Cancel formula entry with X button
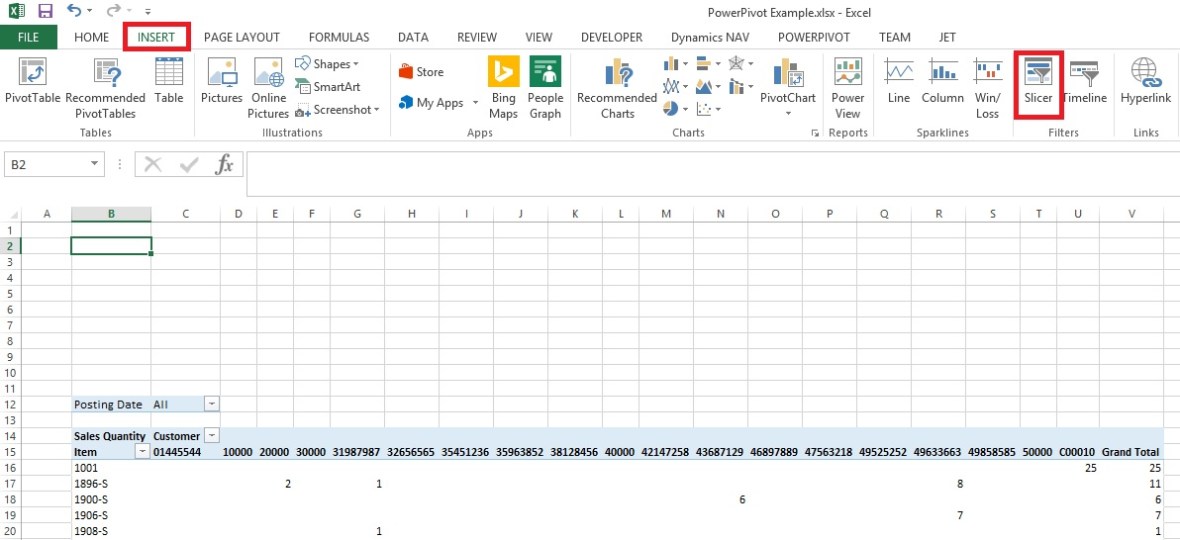The width and height of the screenshot is (1180, 540). (153, 165)
